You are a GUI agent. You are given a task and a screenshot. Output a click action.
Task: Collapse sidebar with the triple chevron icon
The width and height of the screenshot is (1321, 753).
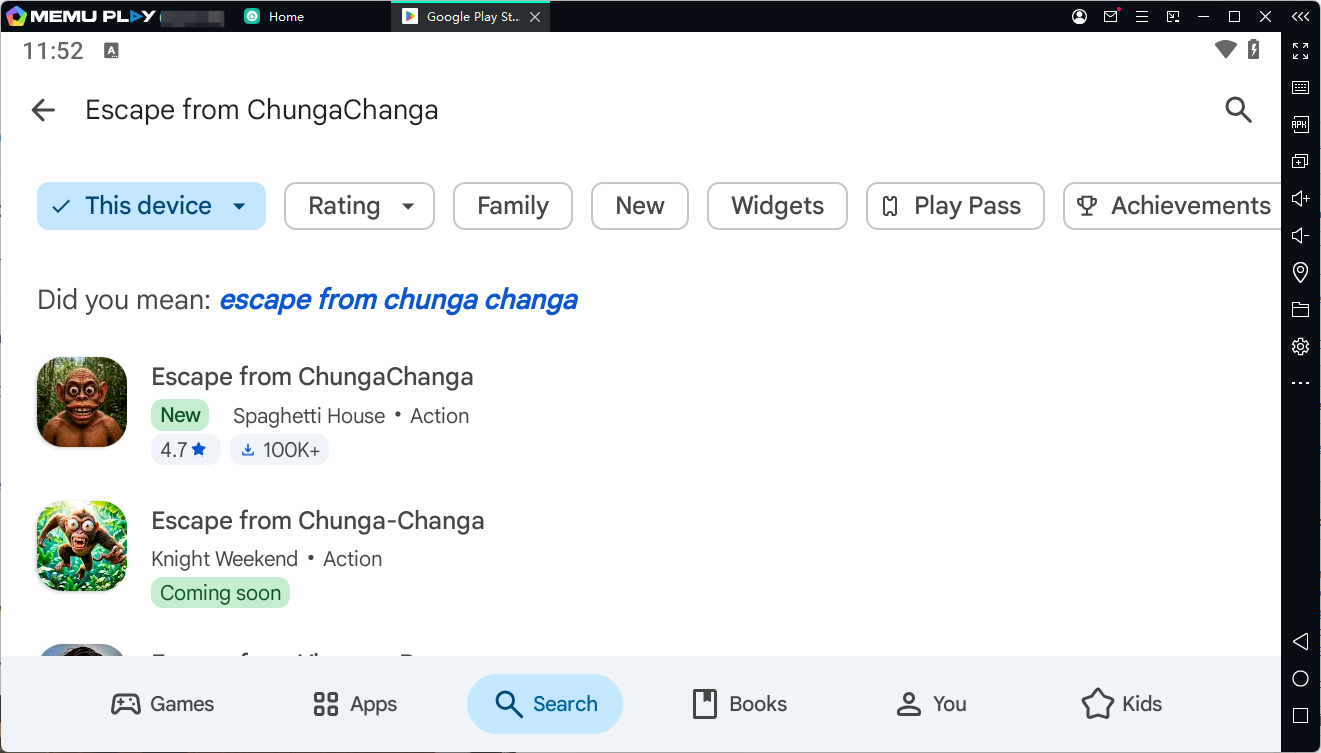pos(1300,16)
